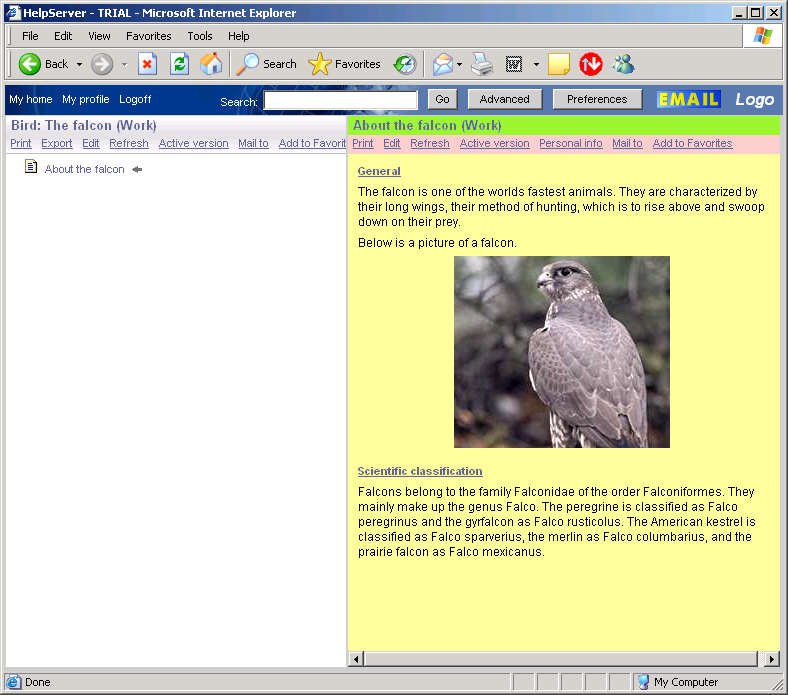Open the File menu
The width and height of the screenshot is (788, 695).
tap(30, 36)
